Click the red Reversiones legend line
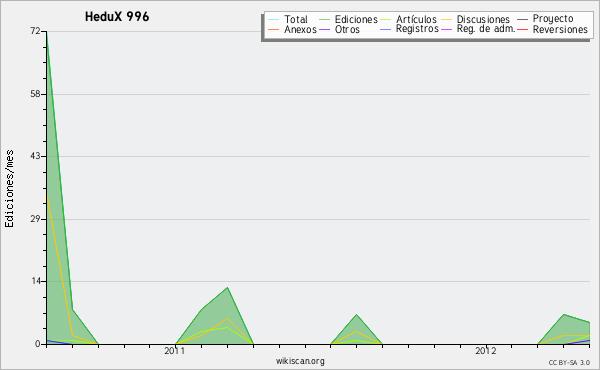600x370 pixels. [x=522, y=29]
